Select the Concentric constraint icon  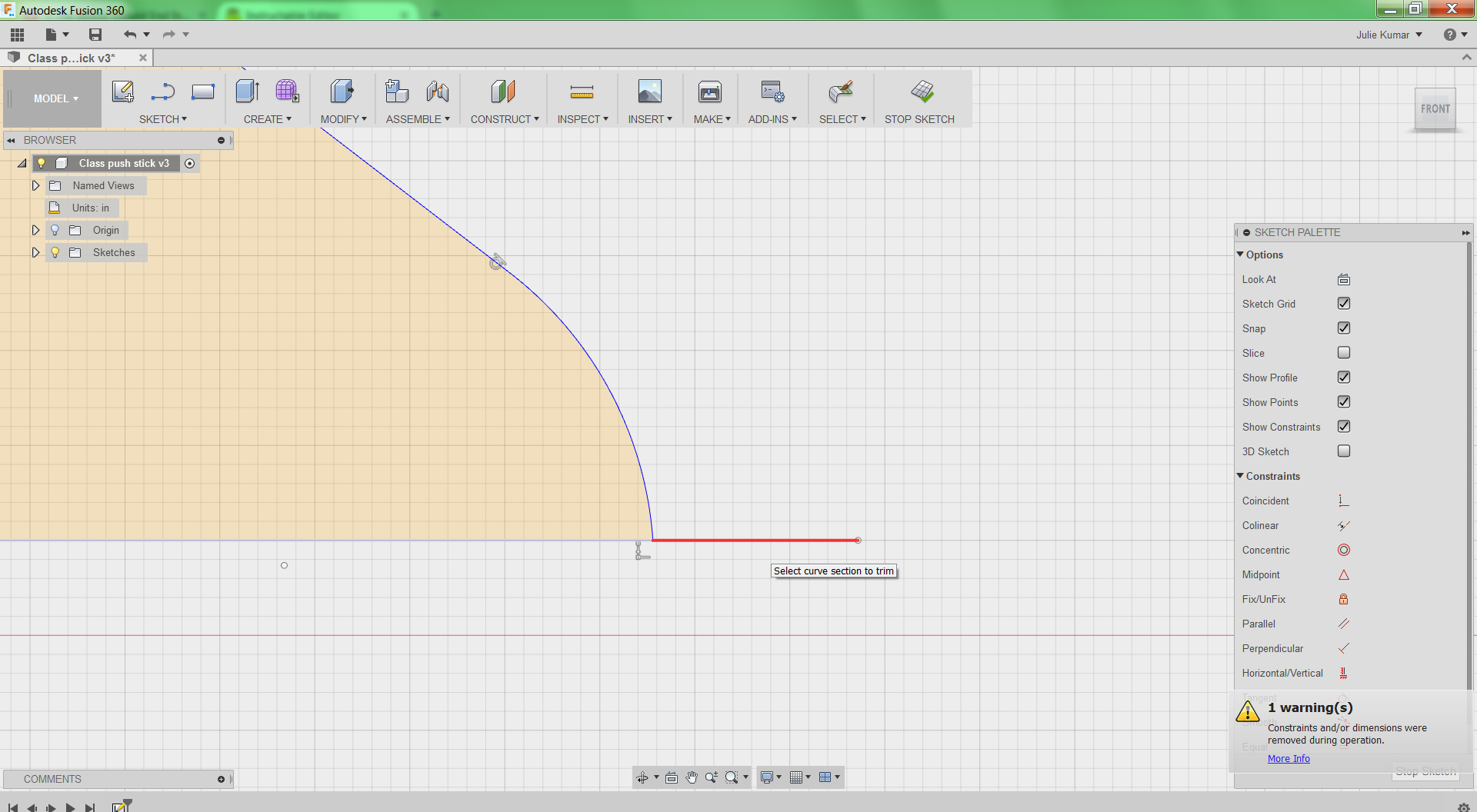pos(1344,550)
